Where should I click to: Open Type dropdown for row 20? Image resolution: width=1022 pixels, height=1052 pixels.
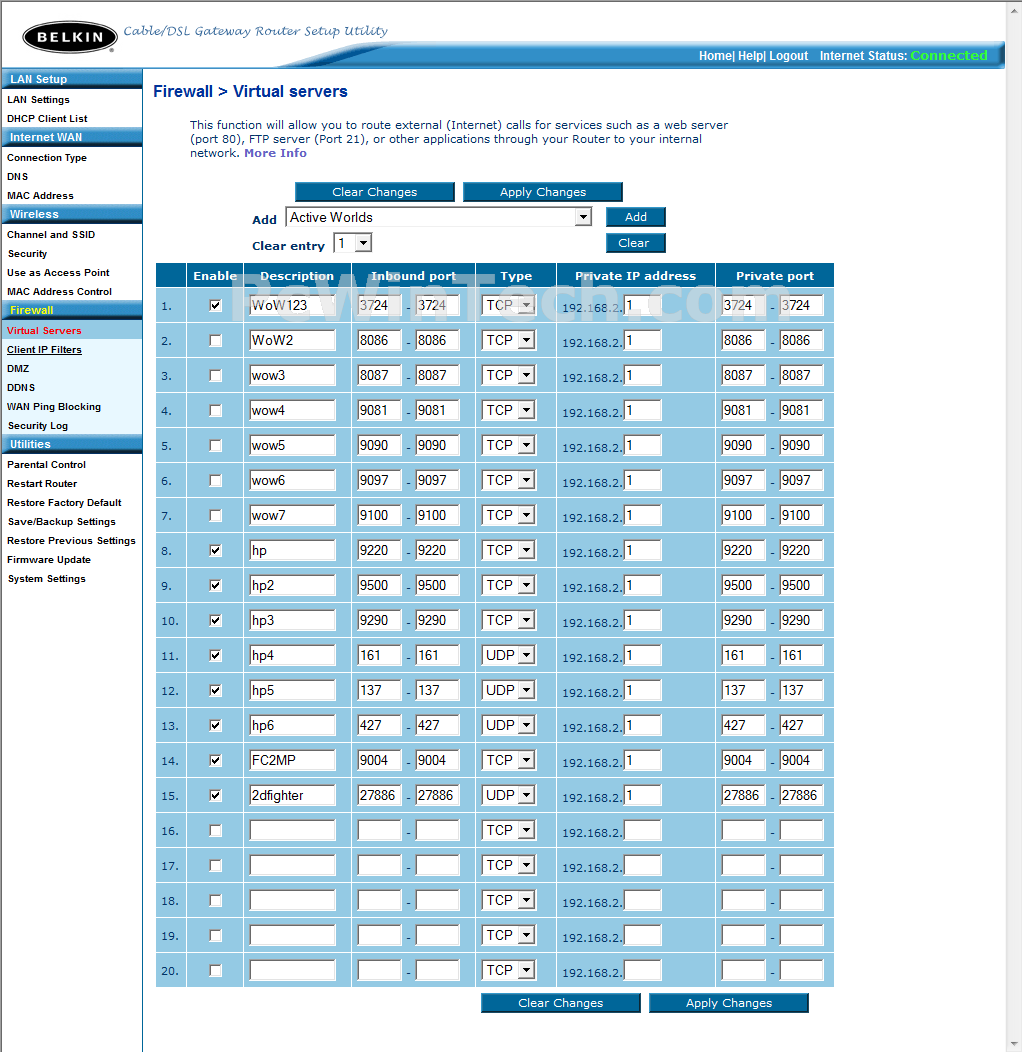coord(509,970)
